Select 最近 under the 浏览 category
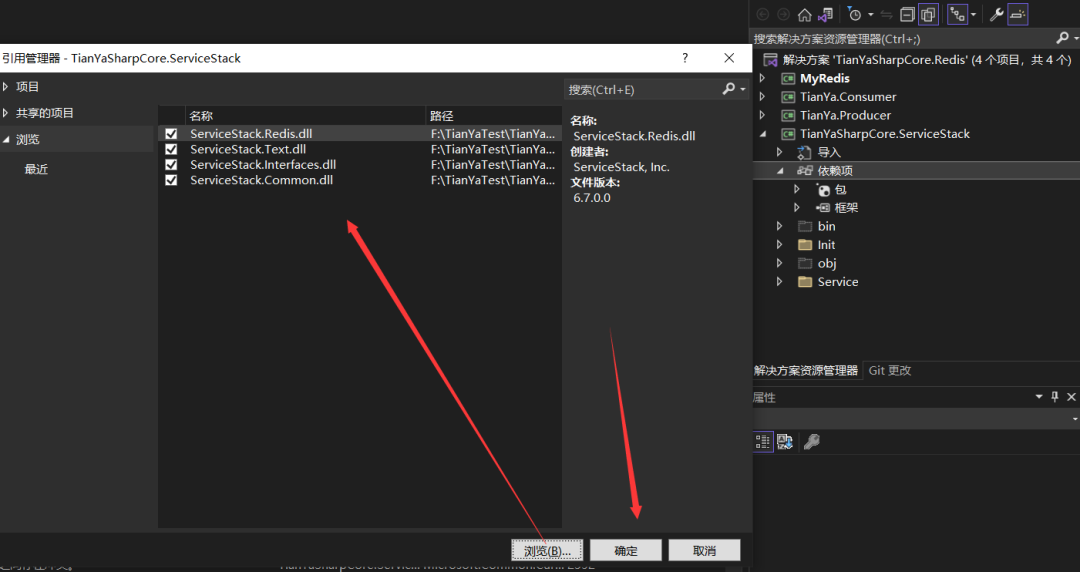Screen dimensions: 1080x572 point(37,170)
